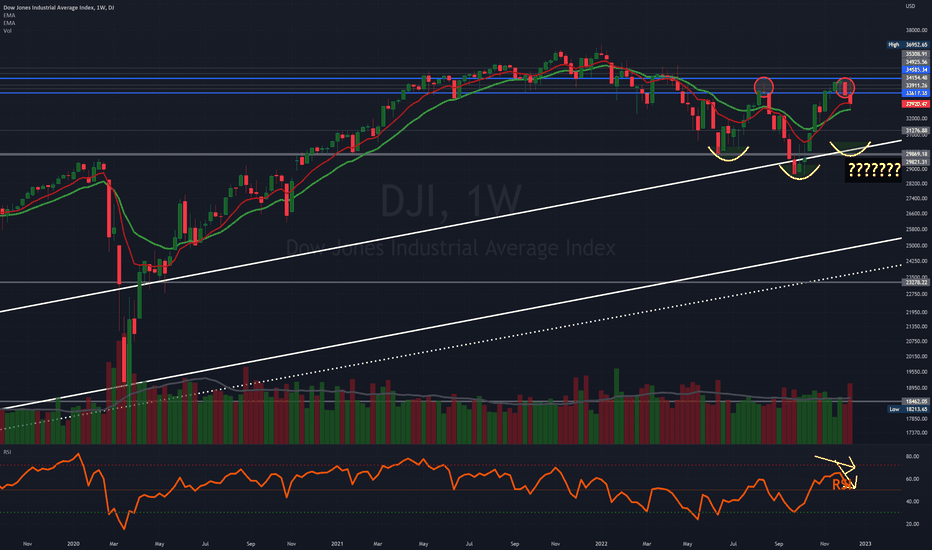Select the 34925.56 price axis label
Viewport: 932px width, 550px height.
[916, 62]
